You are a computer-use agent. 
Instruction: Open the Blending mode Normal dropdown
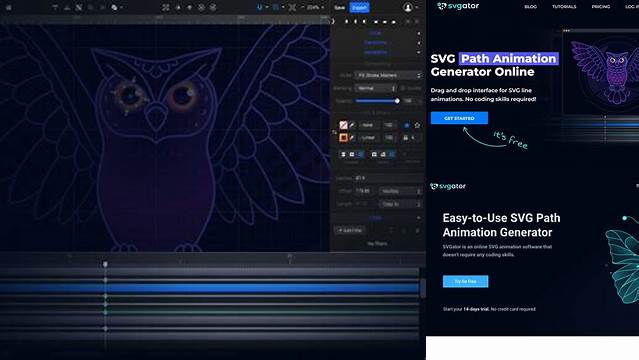pyautogui.click(x=375, y=88)
